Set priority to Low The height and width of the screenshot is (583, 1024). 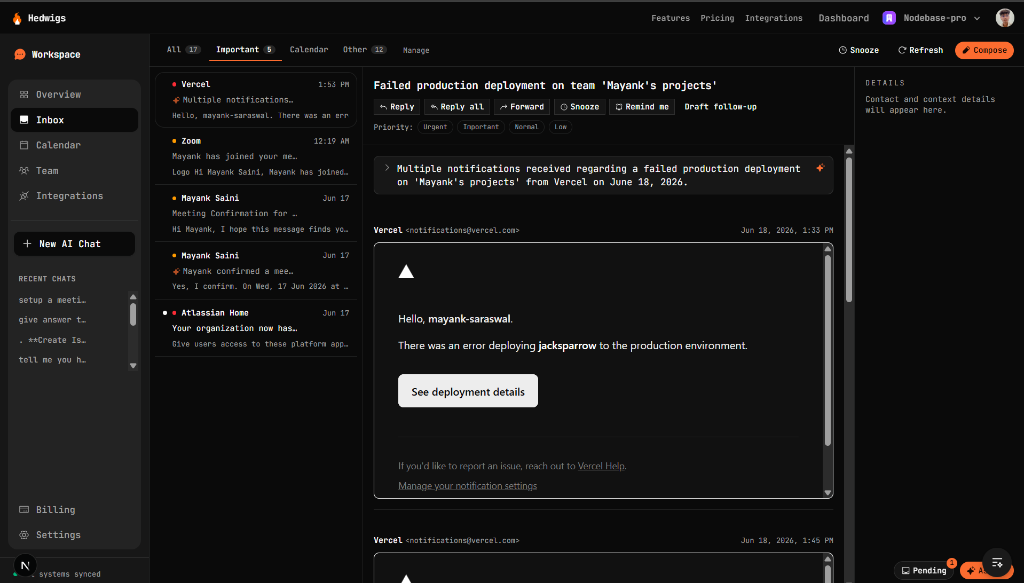560,127
